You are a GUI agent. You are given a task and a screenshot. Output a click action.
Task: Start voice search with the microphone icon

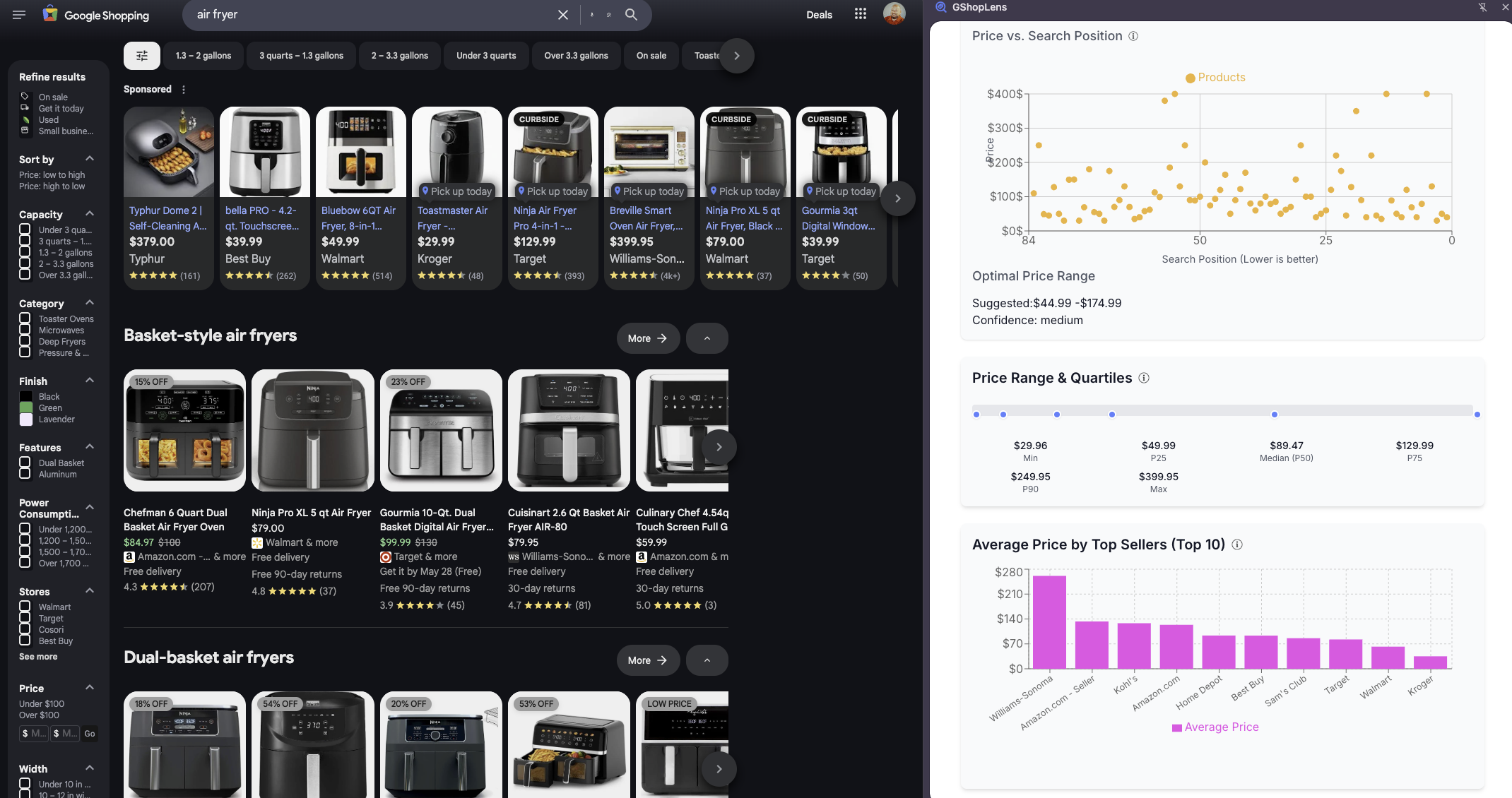(592, 15)
